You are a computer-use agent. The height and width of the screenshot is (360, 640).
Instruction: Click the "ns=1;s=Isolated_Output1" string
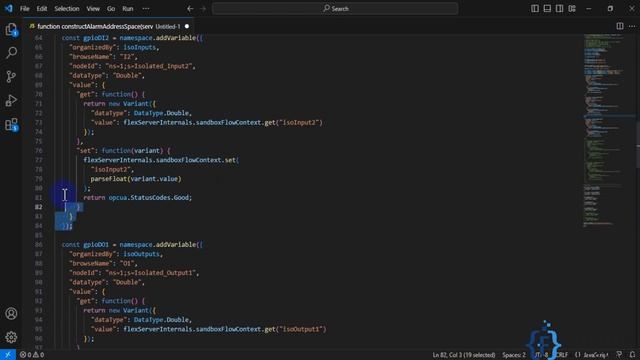click(151, 273)
